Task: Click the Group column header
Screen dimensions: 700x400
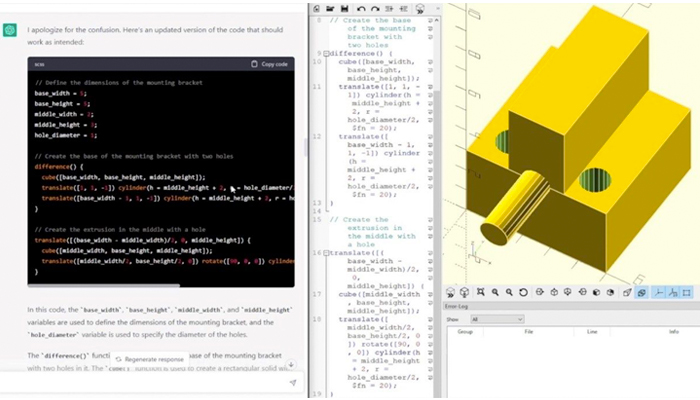Action: click(x=465, y=332)
